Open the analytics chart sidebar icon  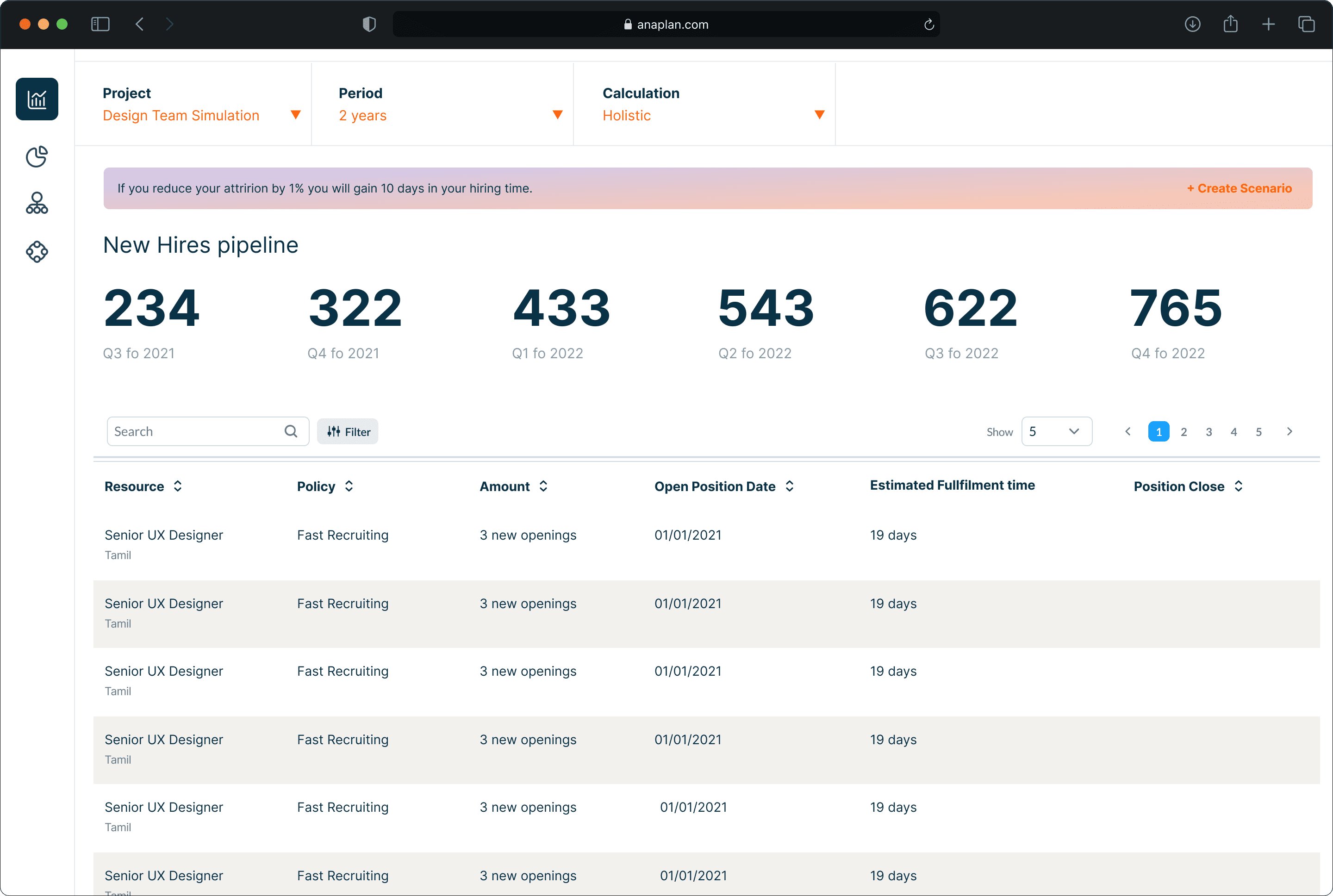37,99
